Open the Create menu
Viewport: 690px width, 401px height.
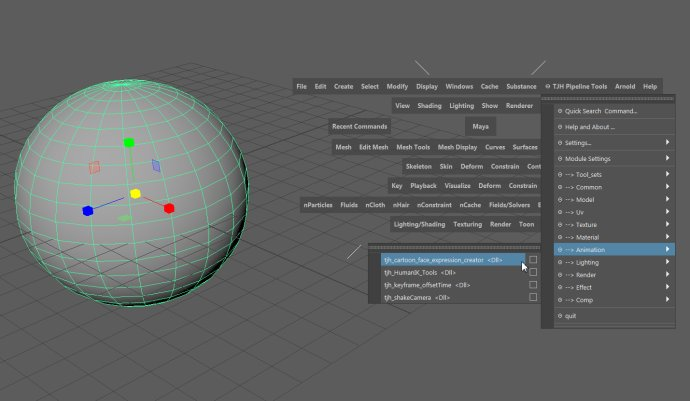343,87
